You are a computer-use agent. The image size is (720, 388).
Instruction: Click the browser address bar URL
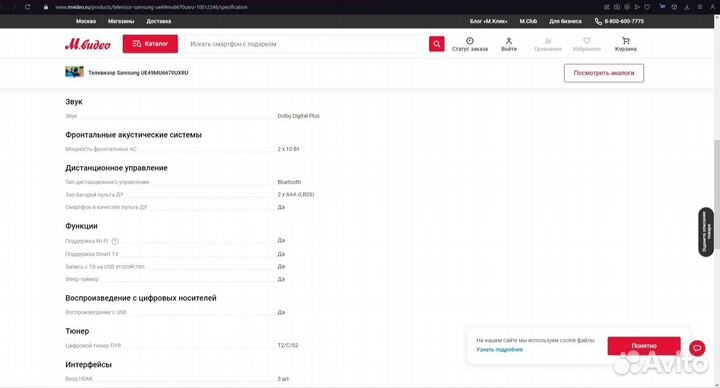[151, 7]
